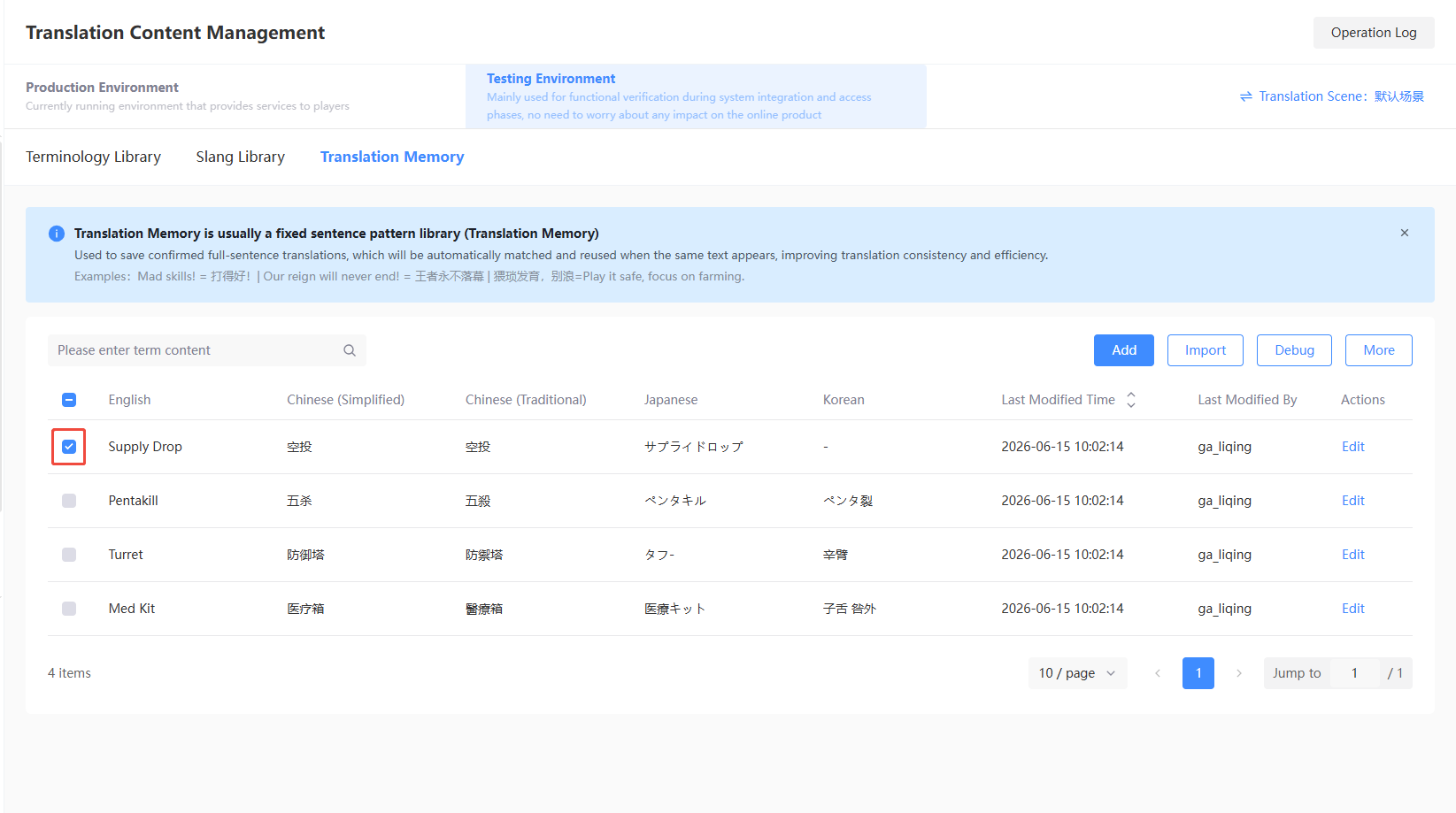Viewport: 1456px width, 813px height.
Task: Click the Korean column header
Action: pos(844,400)
